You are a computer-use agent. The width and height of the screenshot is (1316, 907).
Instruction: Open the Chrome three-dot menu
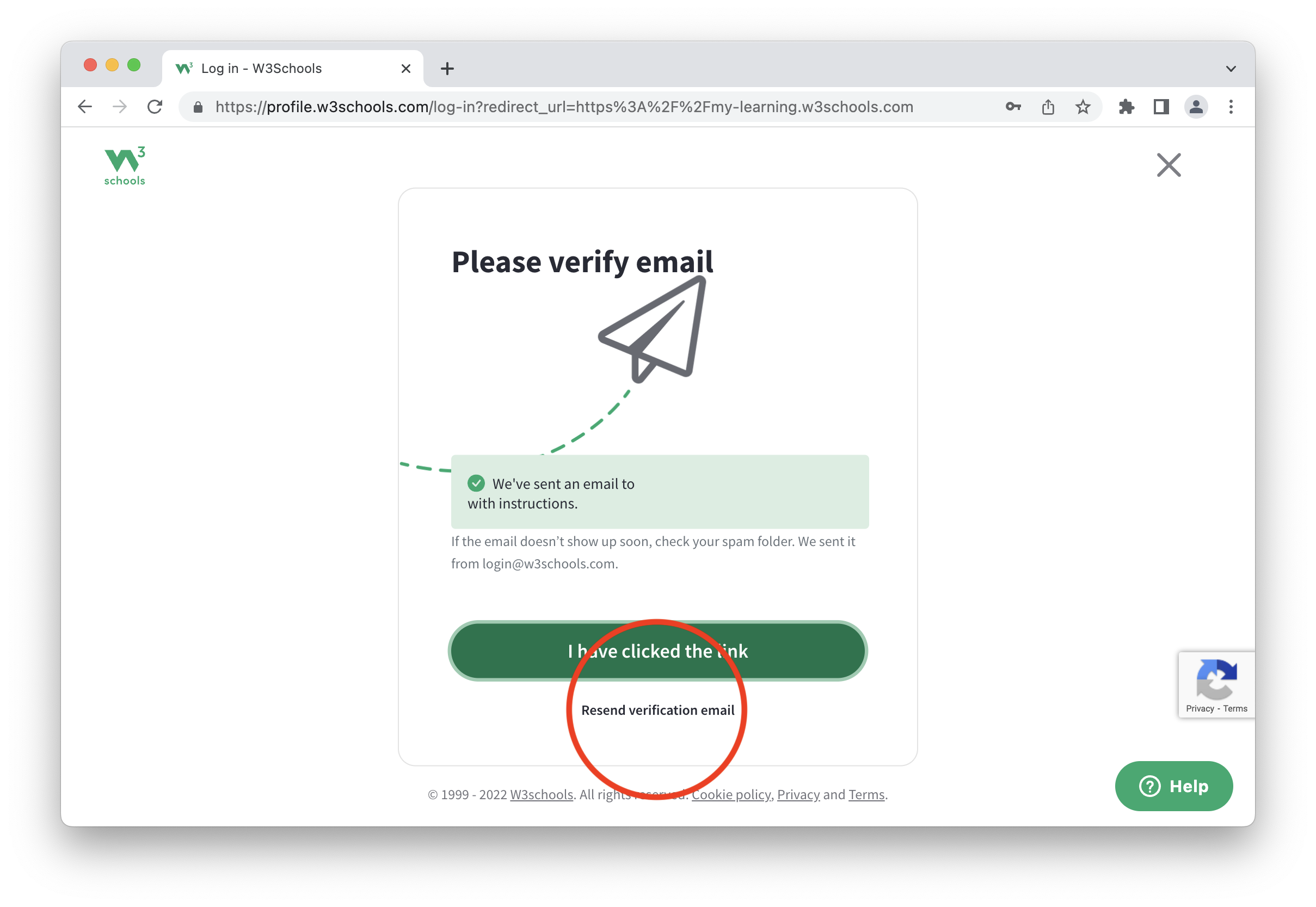1230,107
